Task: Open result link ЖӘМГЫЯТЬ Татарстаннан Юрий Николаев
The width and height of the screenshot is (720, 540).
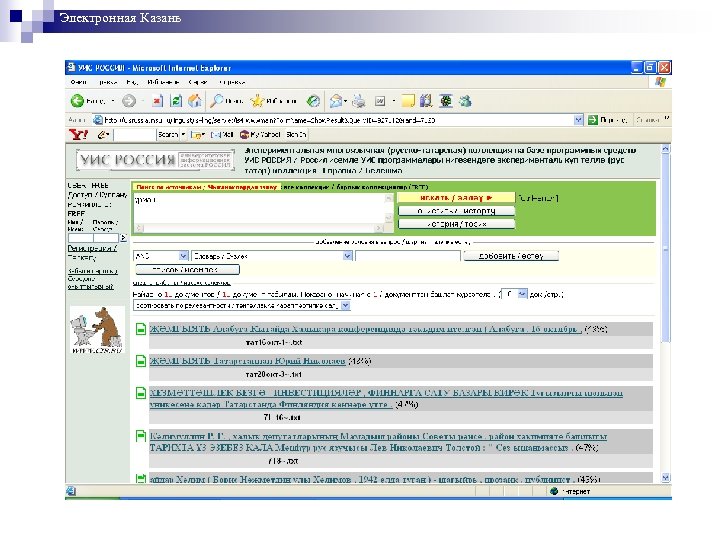Action: [x=248, y=361]
